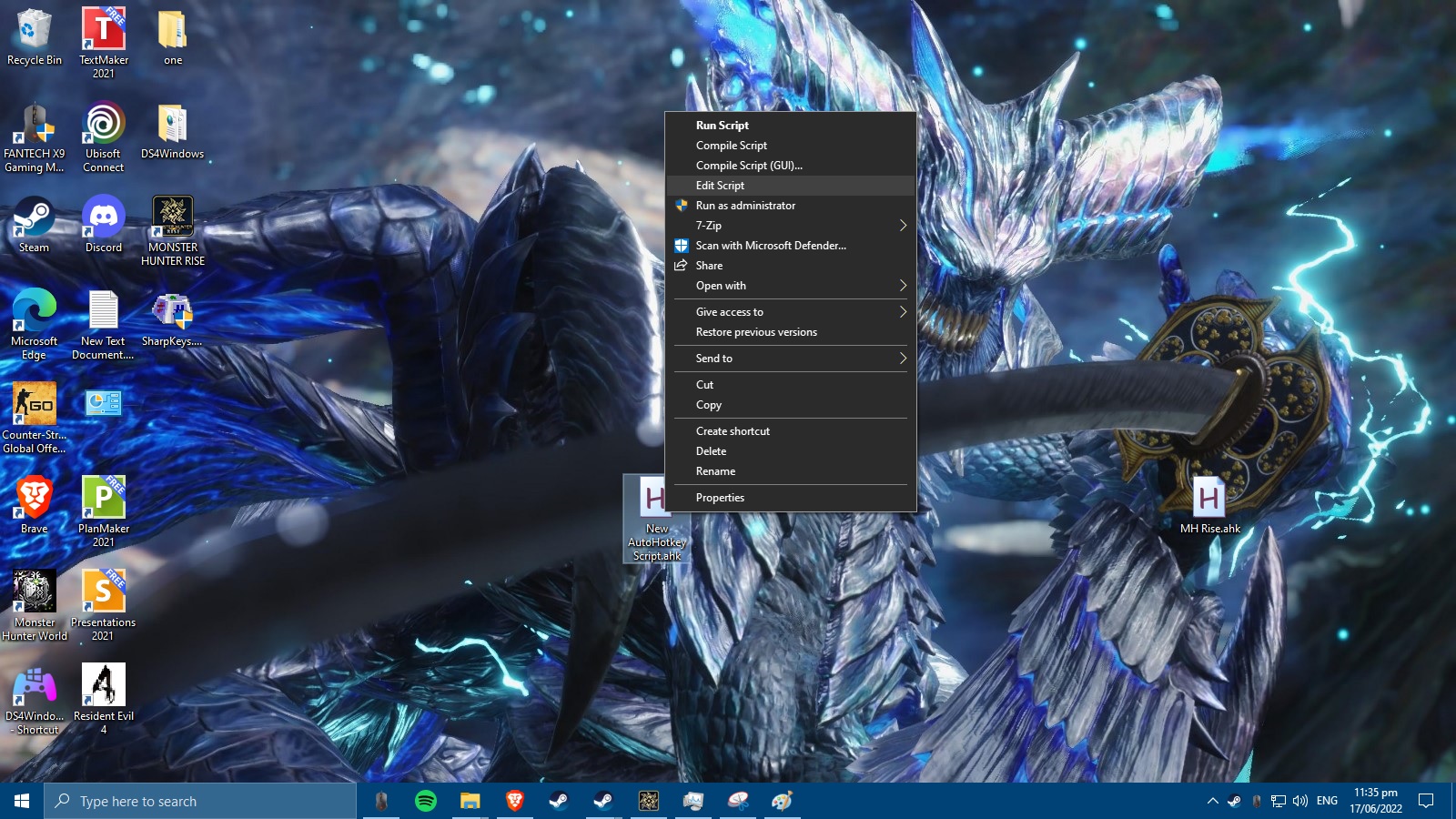Select the Monster Hunter World desktop shortcut
1456x819 pixels.
tap(35, 606)
